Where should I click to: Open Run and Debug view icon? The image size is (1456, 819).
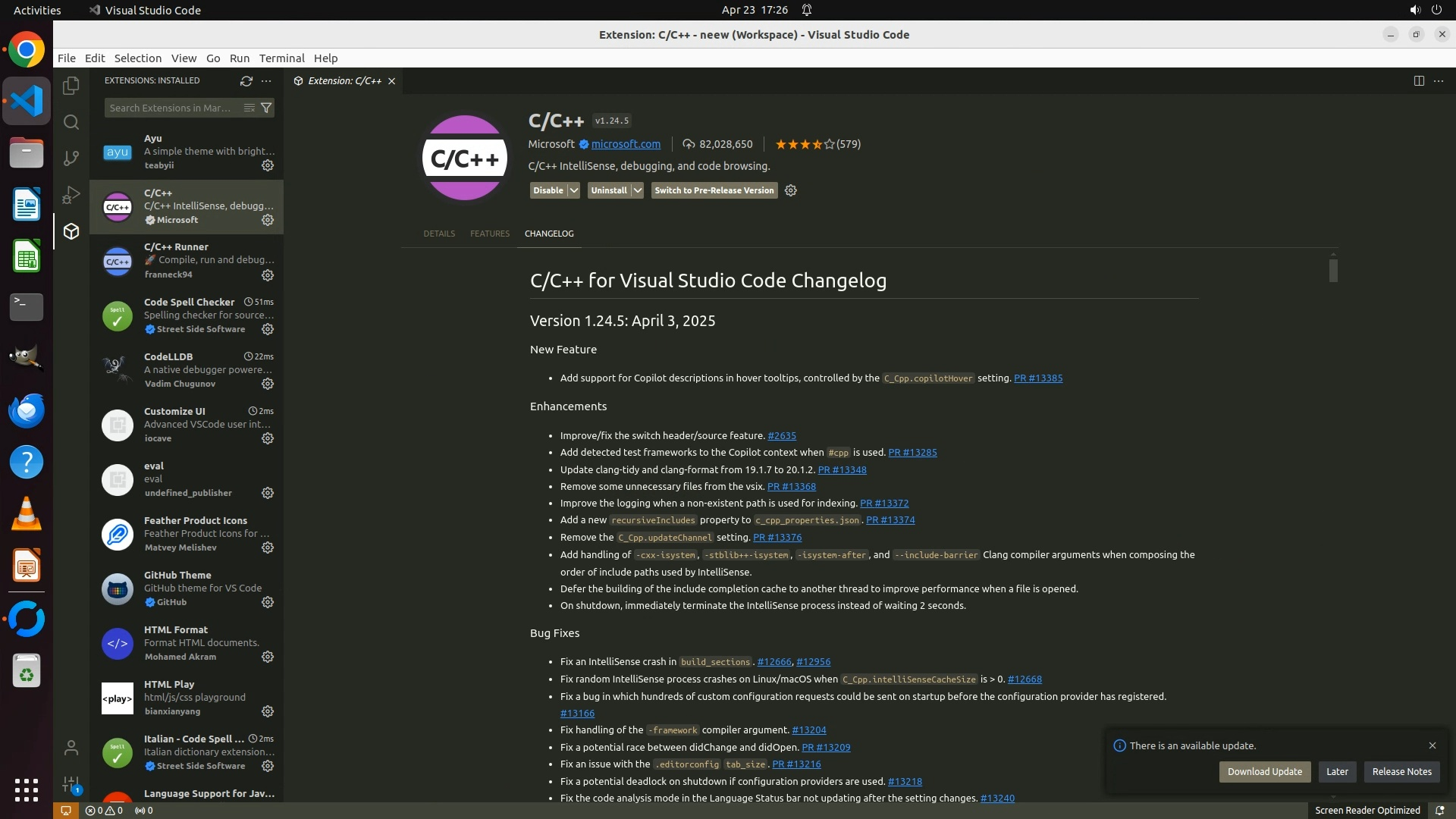click(x=71, y=195)
